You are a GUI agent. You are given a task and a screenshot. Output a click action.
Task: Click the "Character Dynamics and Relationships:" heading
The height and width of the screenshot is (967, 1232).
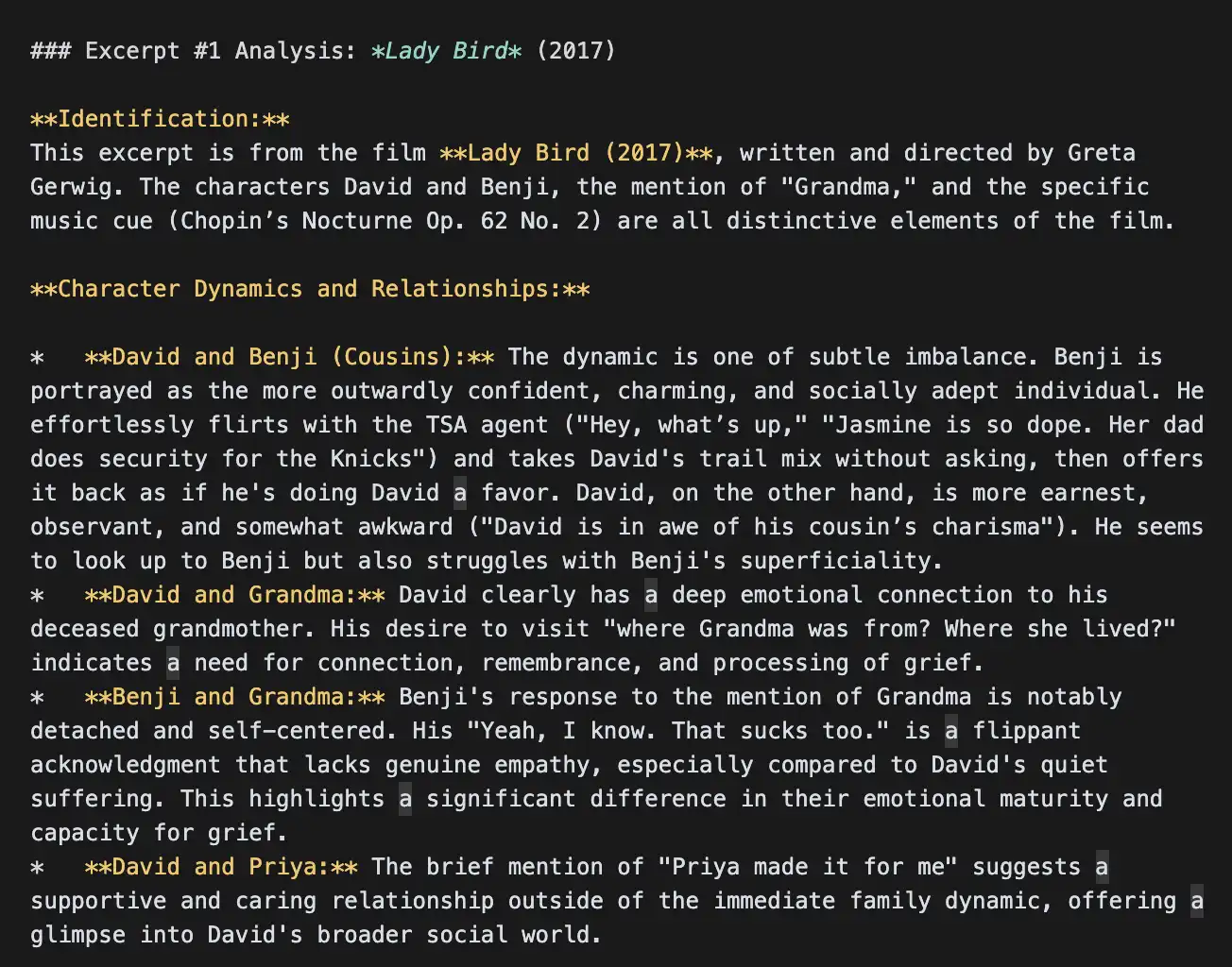pyautogui.click(x=310, y=289)
